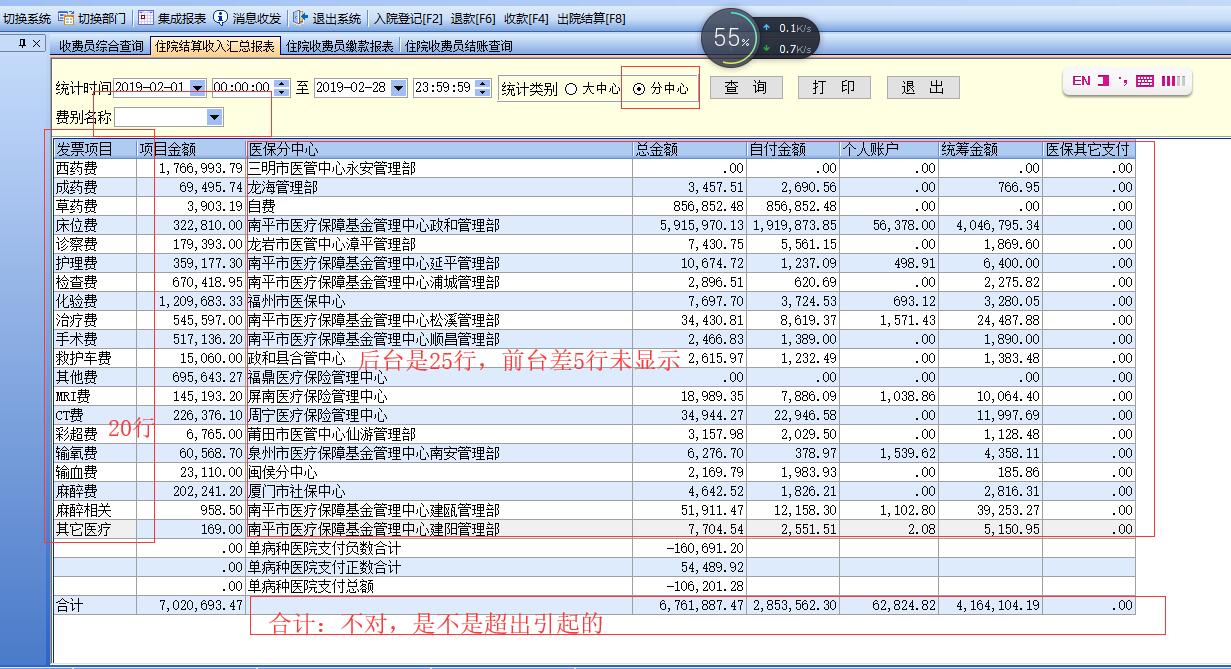Increment the start time 00:00:00 spinner
The width and height of the screenshot is (1231, 669).
pyautogui.click(x=282, y=84)
